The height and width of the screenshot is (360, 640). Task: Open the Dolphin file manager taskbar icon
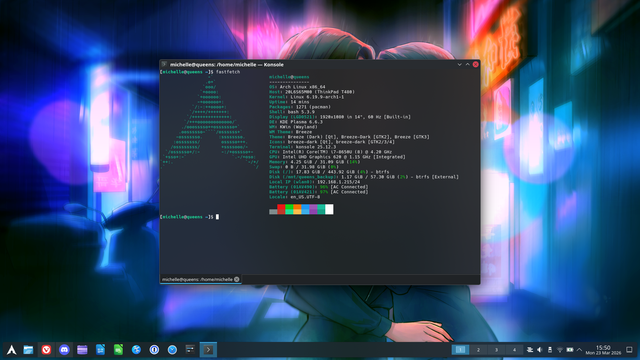coord(28,350)
